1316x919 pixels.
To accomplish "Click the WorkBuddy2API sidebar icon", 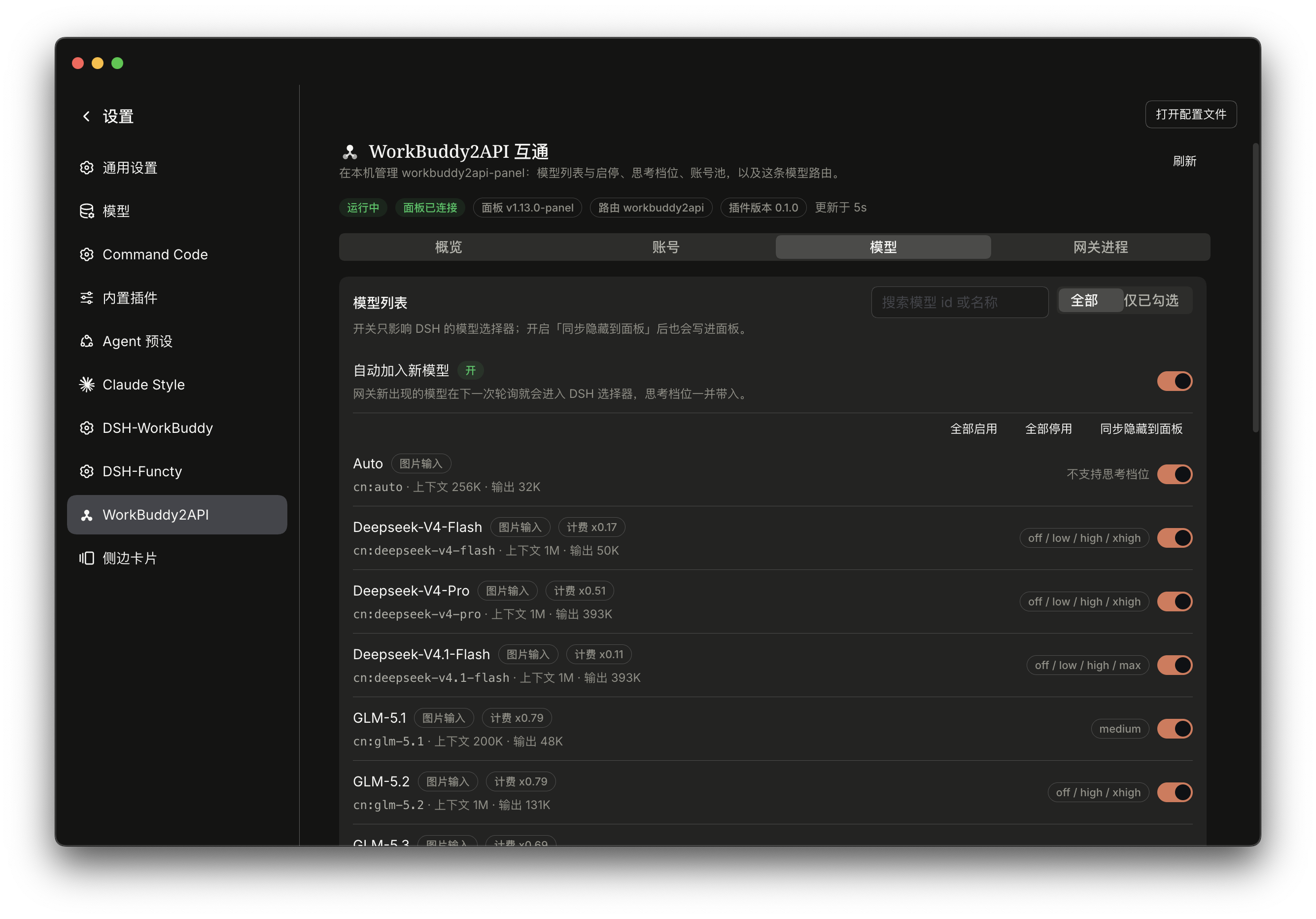I will pyautogui.click(x=87, y=515).
